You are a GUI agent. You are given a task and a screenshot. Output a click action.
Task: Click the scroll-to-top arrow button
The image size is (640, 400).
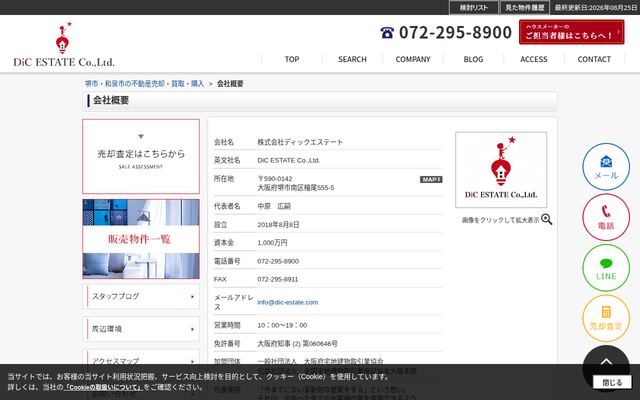tap(606, 362)
